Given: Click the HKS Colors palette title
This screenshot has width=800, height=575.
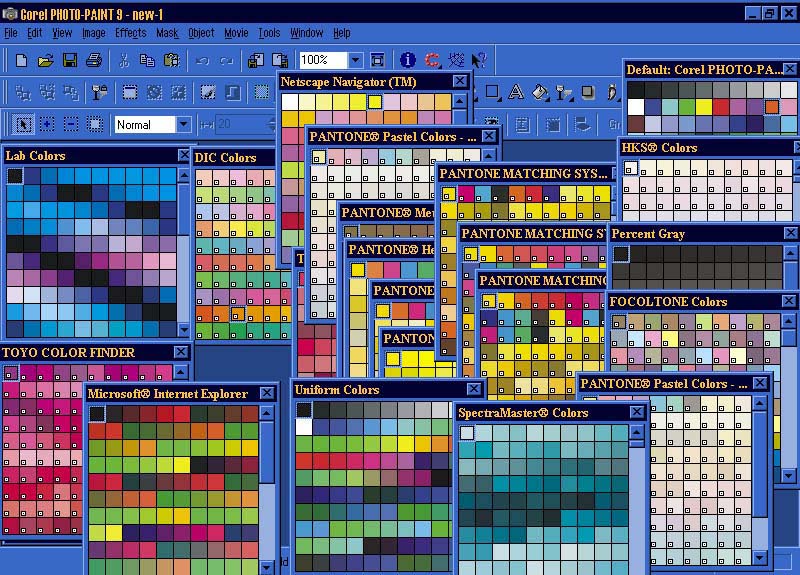Looking at the screenshot, I should click(x=659, y=148).
